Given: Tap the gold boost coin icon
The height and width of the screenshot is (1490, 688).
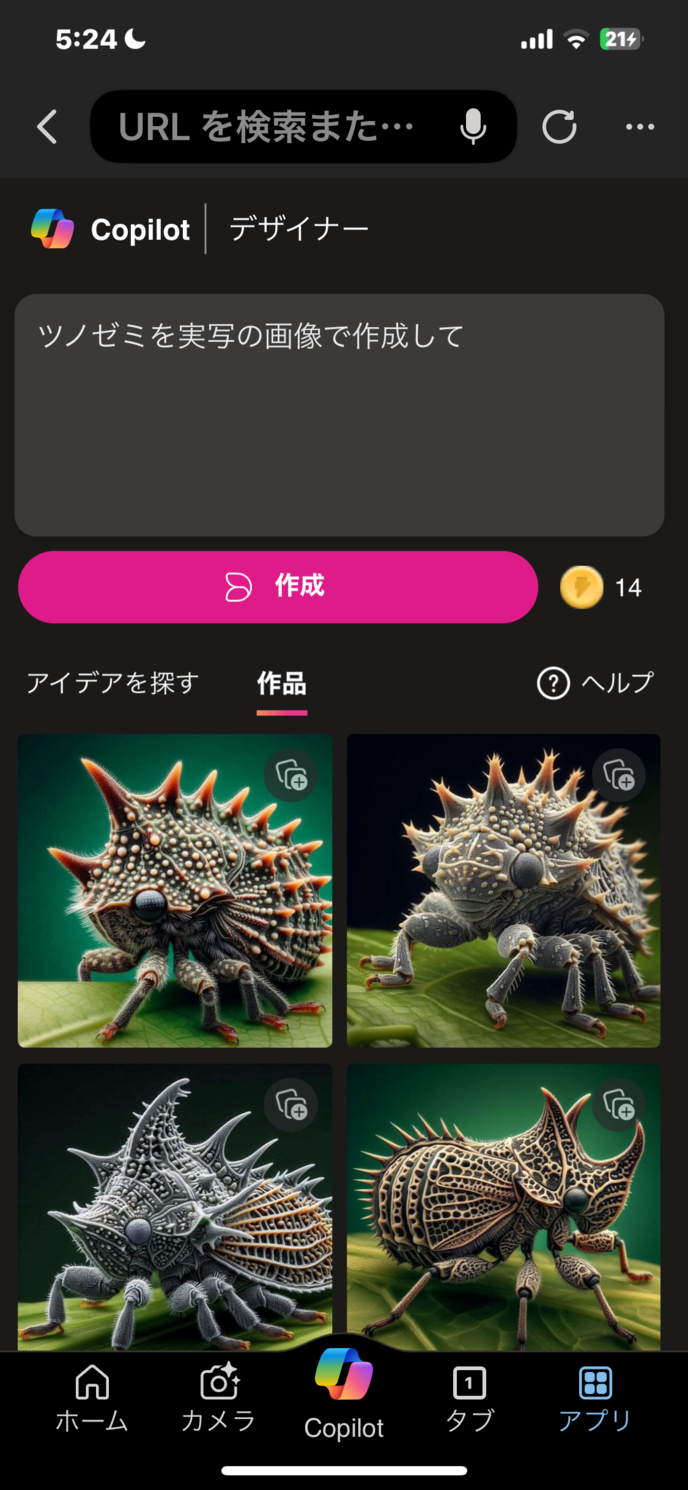Looking at the screenshot, I should [582, 587].
